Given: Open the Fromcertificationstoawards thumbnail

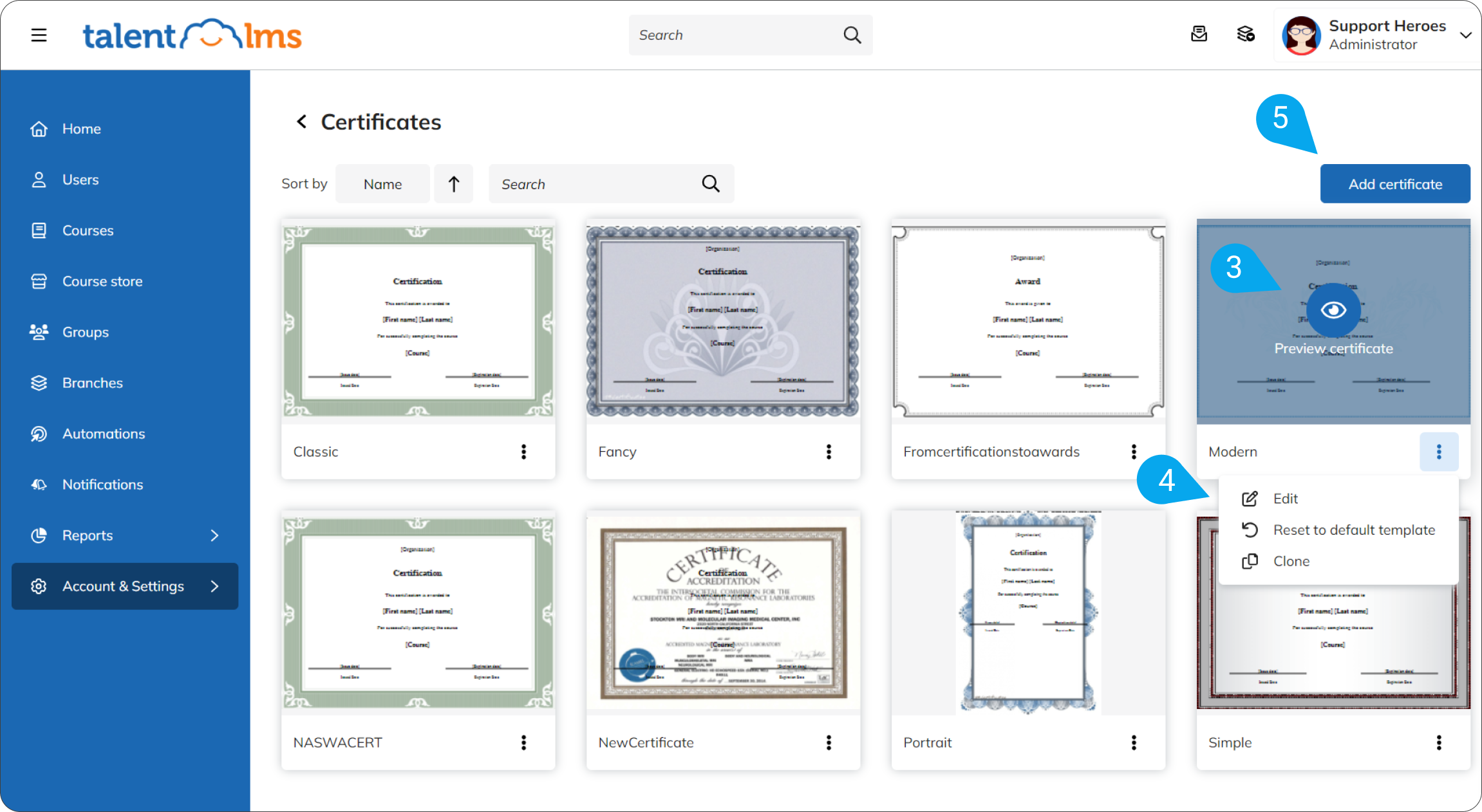Looking at the screenshot, I should [1028, 321].
